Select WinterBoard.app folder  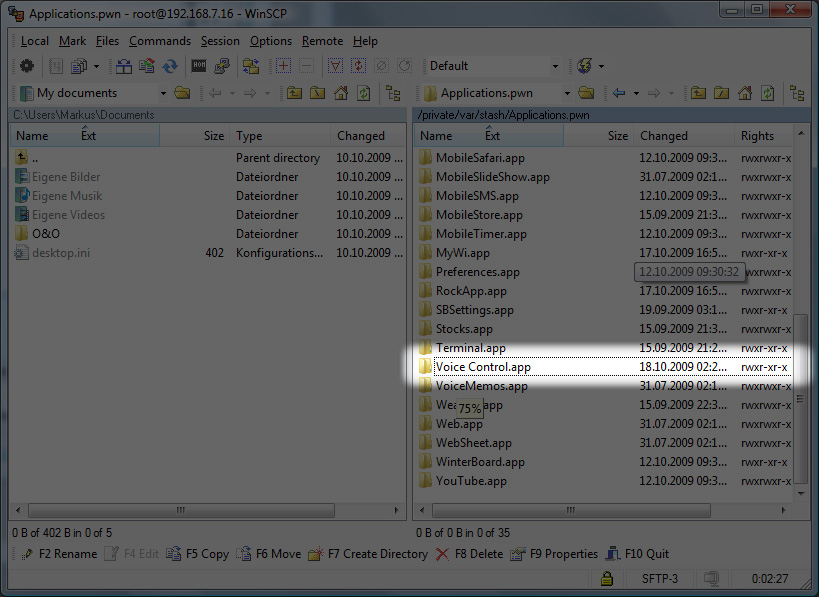[604, 462]
